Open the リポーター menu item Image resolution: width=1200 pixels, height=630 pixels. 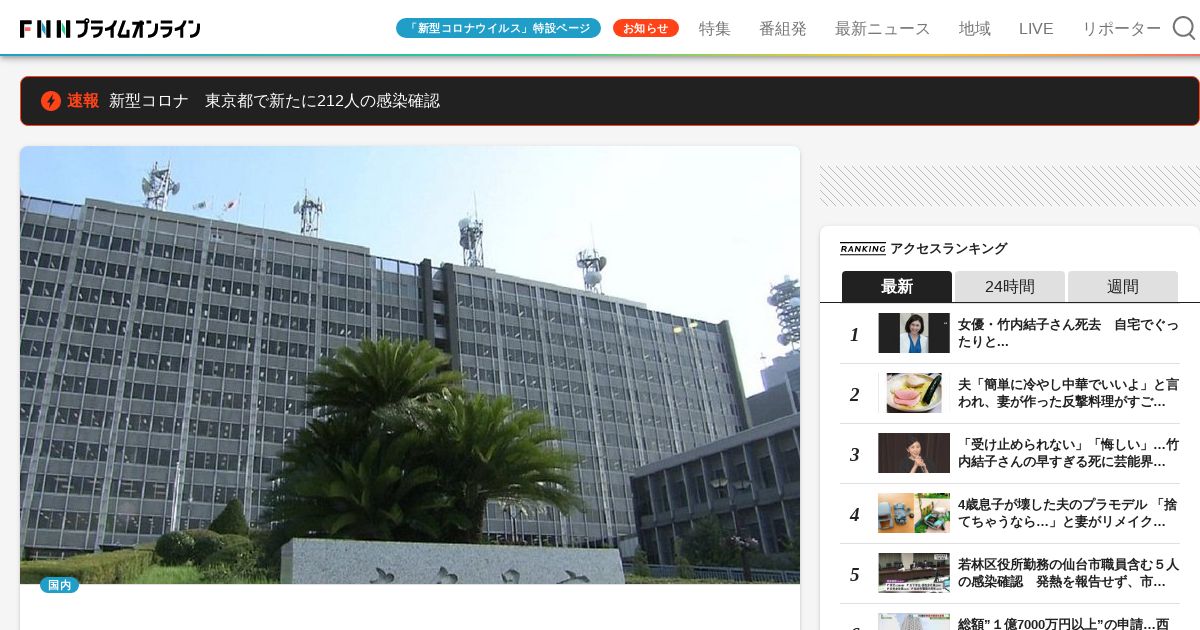[x=1122, y=28]
